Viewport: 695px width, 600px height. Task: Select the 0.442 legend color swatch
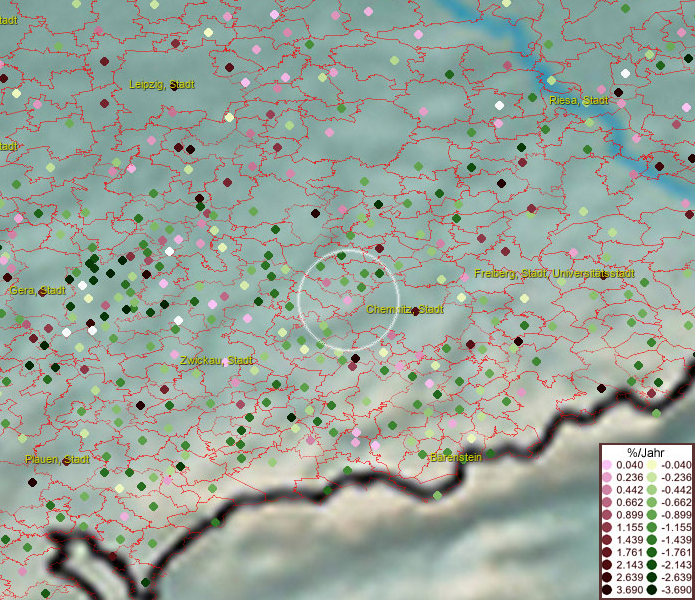click(x=607, y=490)
